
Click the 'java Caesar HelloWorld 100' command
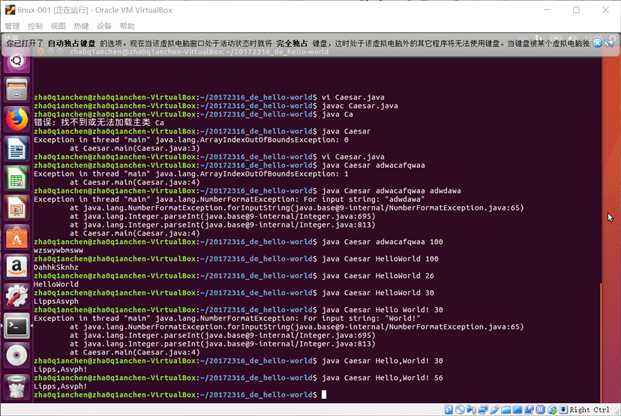pyautogui.click(x=380, y=259)
